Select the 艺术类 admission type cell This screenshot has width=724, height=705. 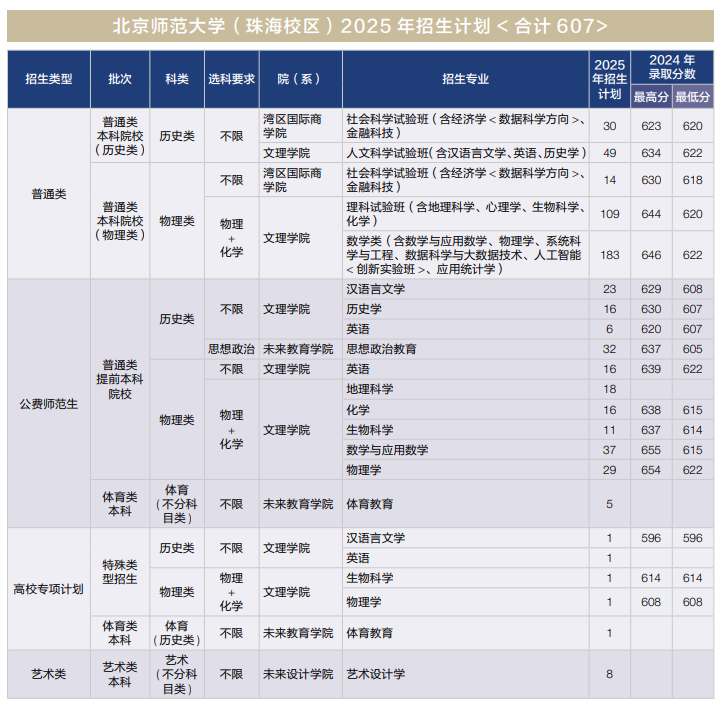(x=49, y=674)
